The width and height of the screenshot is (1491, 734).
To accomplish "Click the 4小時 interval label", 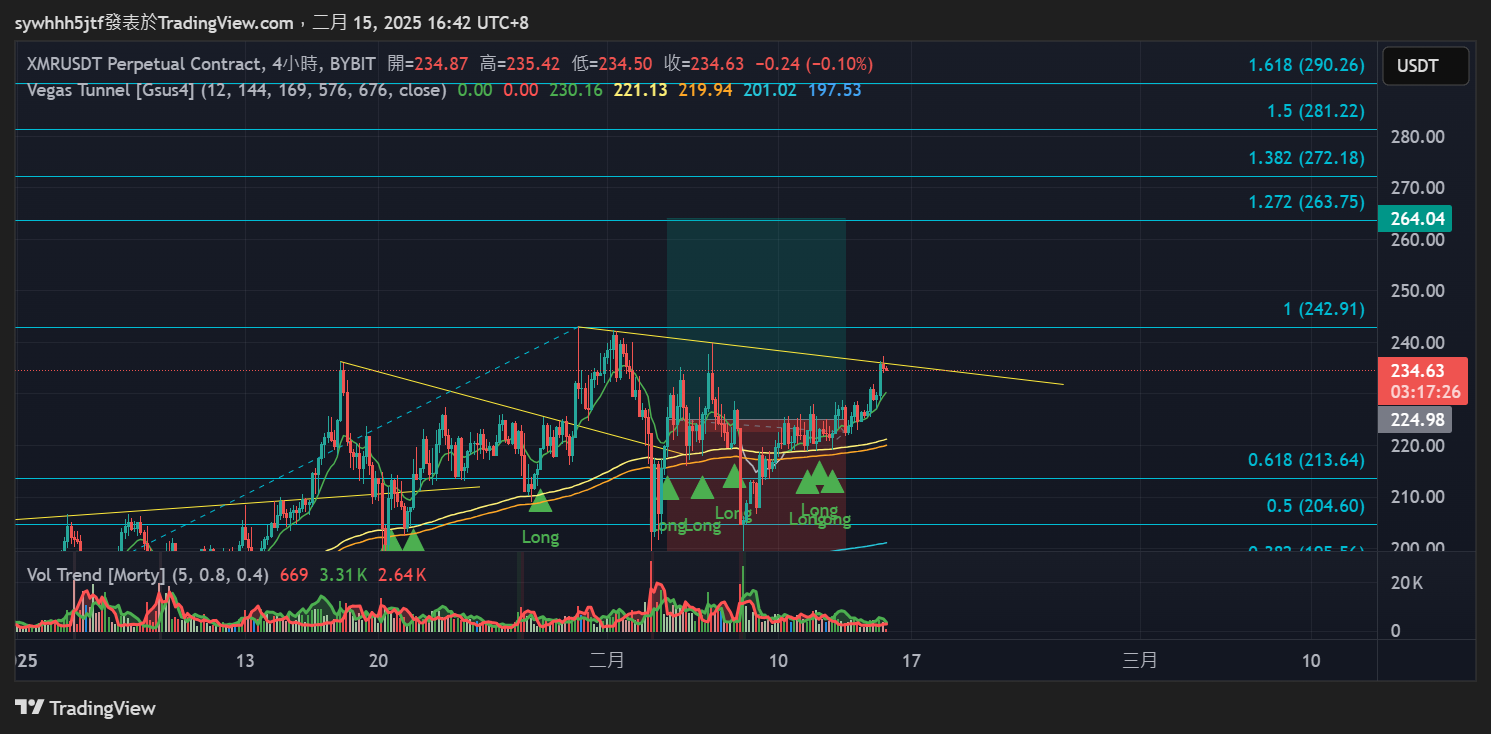I will click(x=296, y=64).
